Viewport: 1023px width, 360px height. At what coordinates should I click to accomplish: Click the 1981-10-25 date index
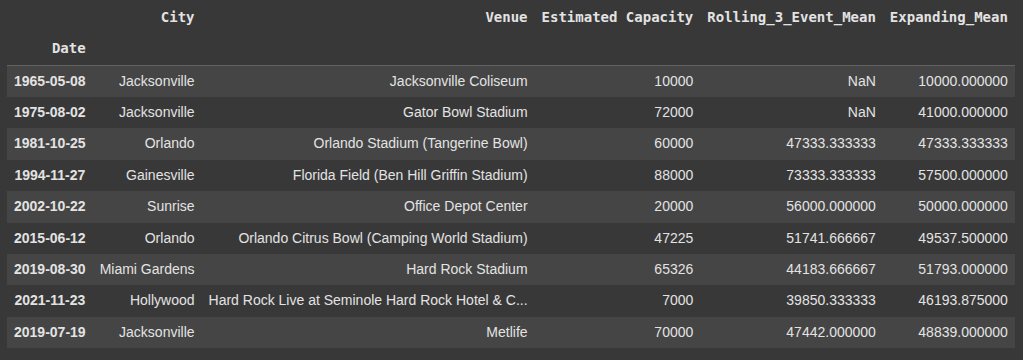pos(50,143)
